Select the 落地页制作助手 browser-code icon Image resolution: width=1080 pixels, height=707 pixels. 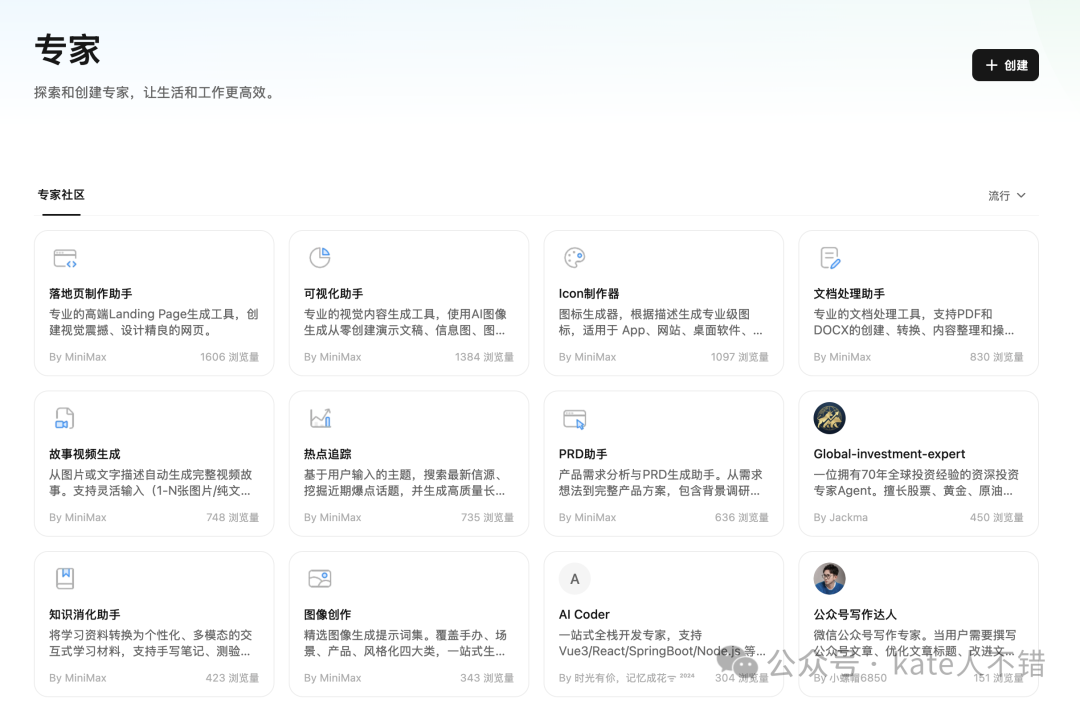click(x=64, y=257)
